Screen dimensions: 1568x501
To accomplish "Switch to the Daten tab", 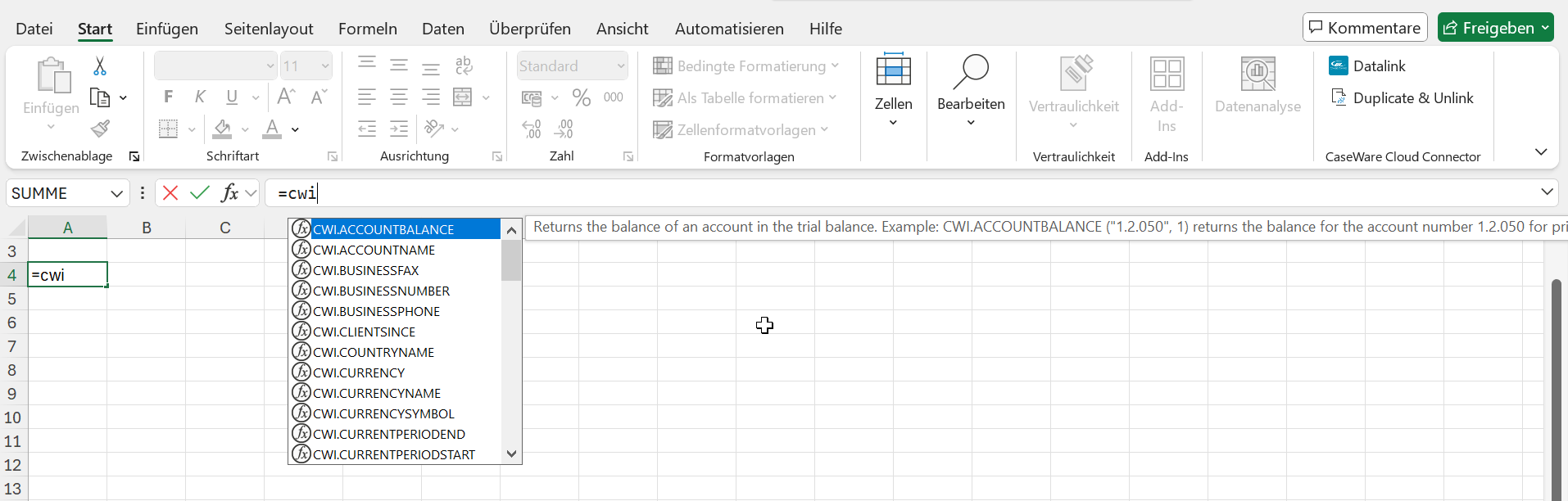I will pos(443,29).
